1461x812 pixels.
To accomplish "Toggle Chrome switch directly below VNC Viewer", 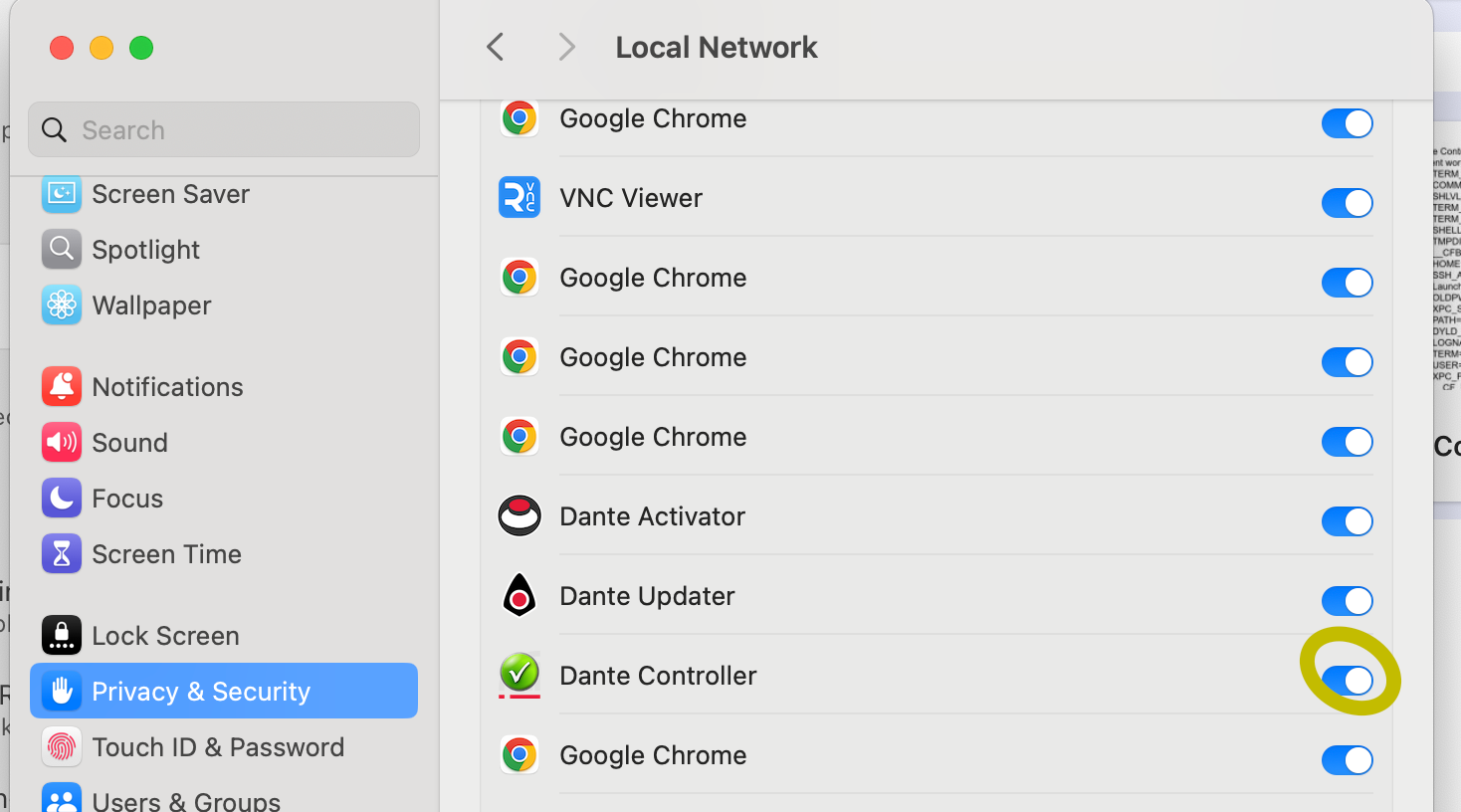I will click(x=1348, y=283).
